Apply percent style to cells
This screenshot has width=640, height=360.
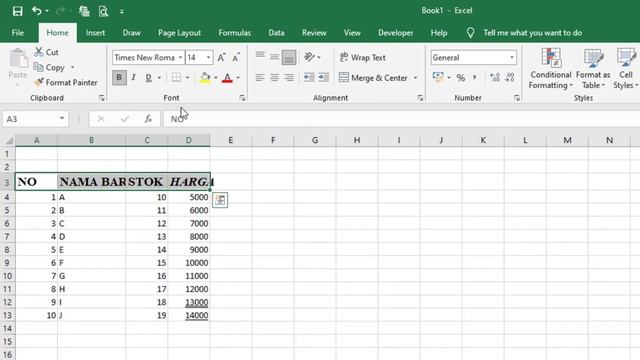click(x=461, y=78)
